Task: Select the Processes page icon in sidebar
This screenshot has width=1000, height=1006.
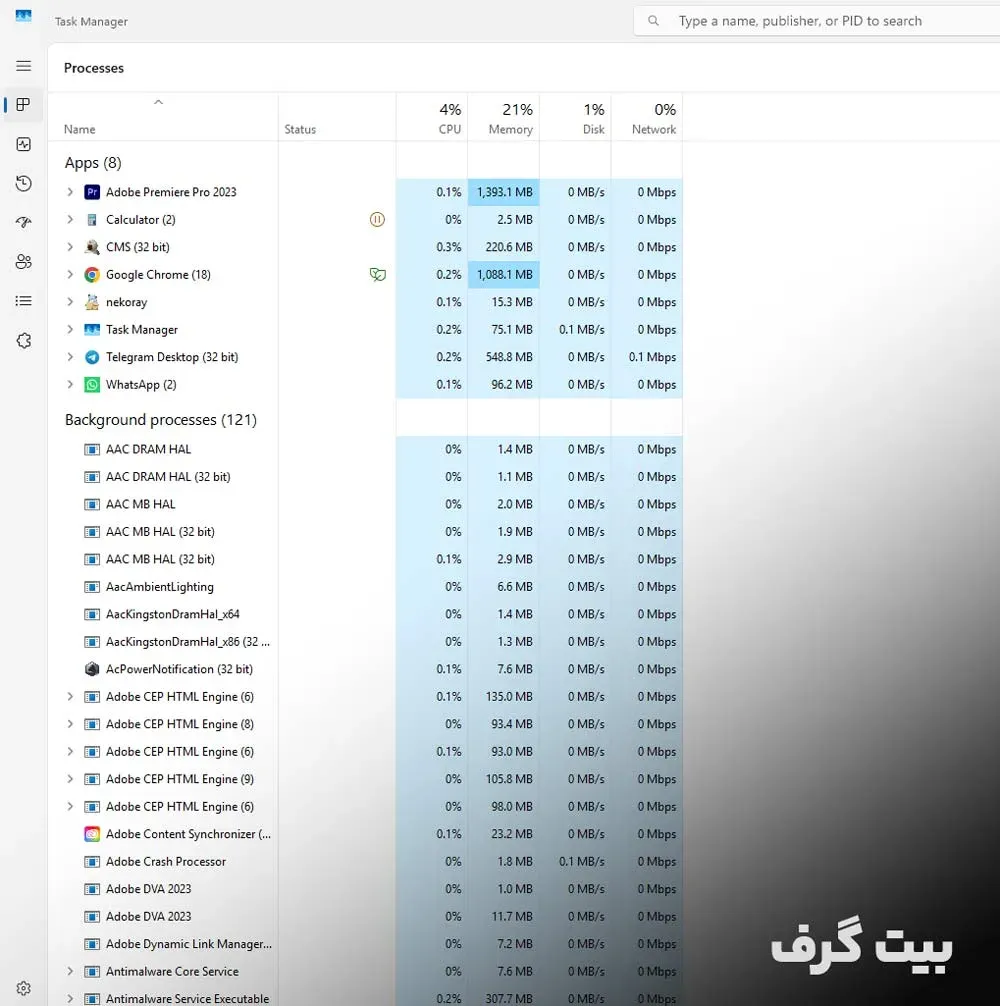Action: [x=24, y=105]
